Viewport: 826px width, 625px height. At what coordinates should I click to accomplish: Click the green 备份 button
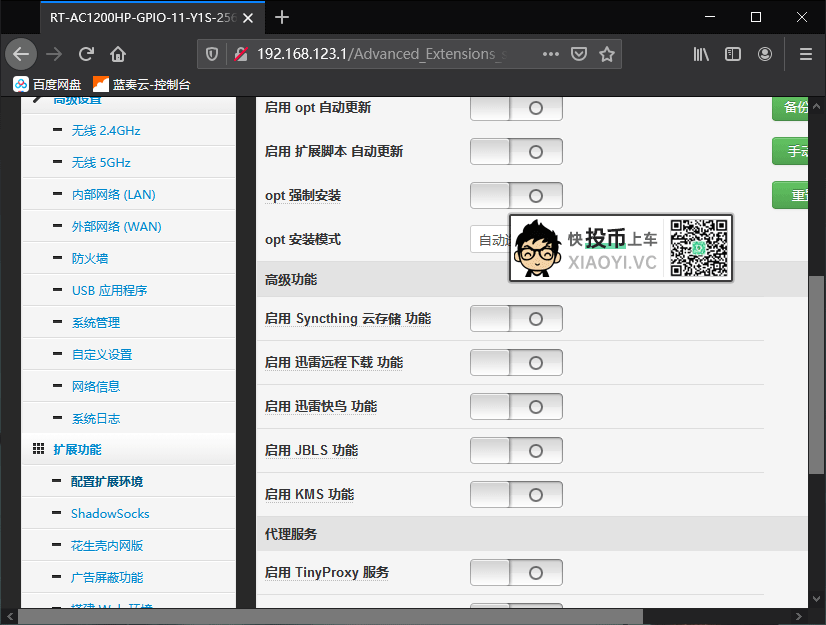(790, 108)
